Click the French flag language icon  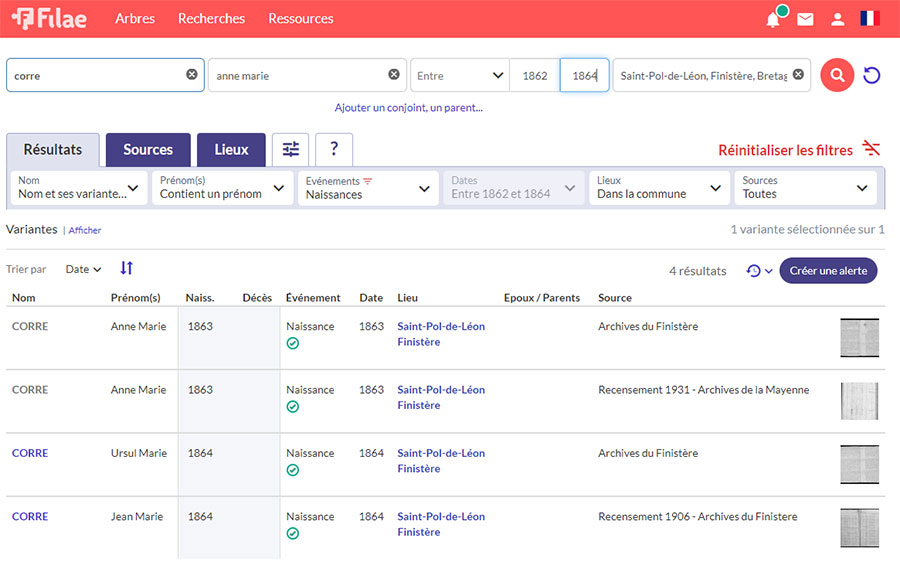(870, 19)
